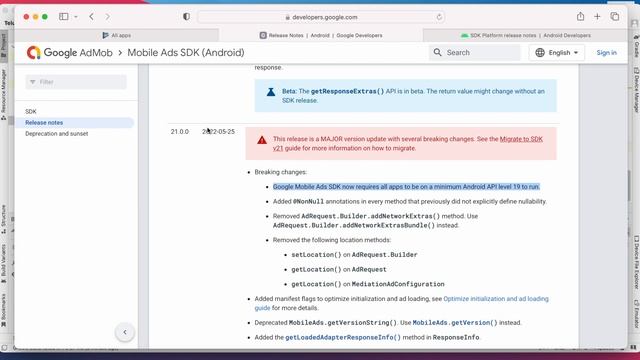The height and width of the screenshot is (360, 640).
Task: Add a new tab with plus icon
Action: tap(597, 17)
